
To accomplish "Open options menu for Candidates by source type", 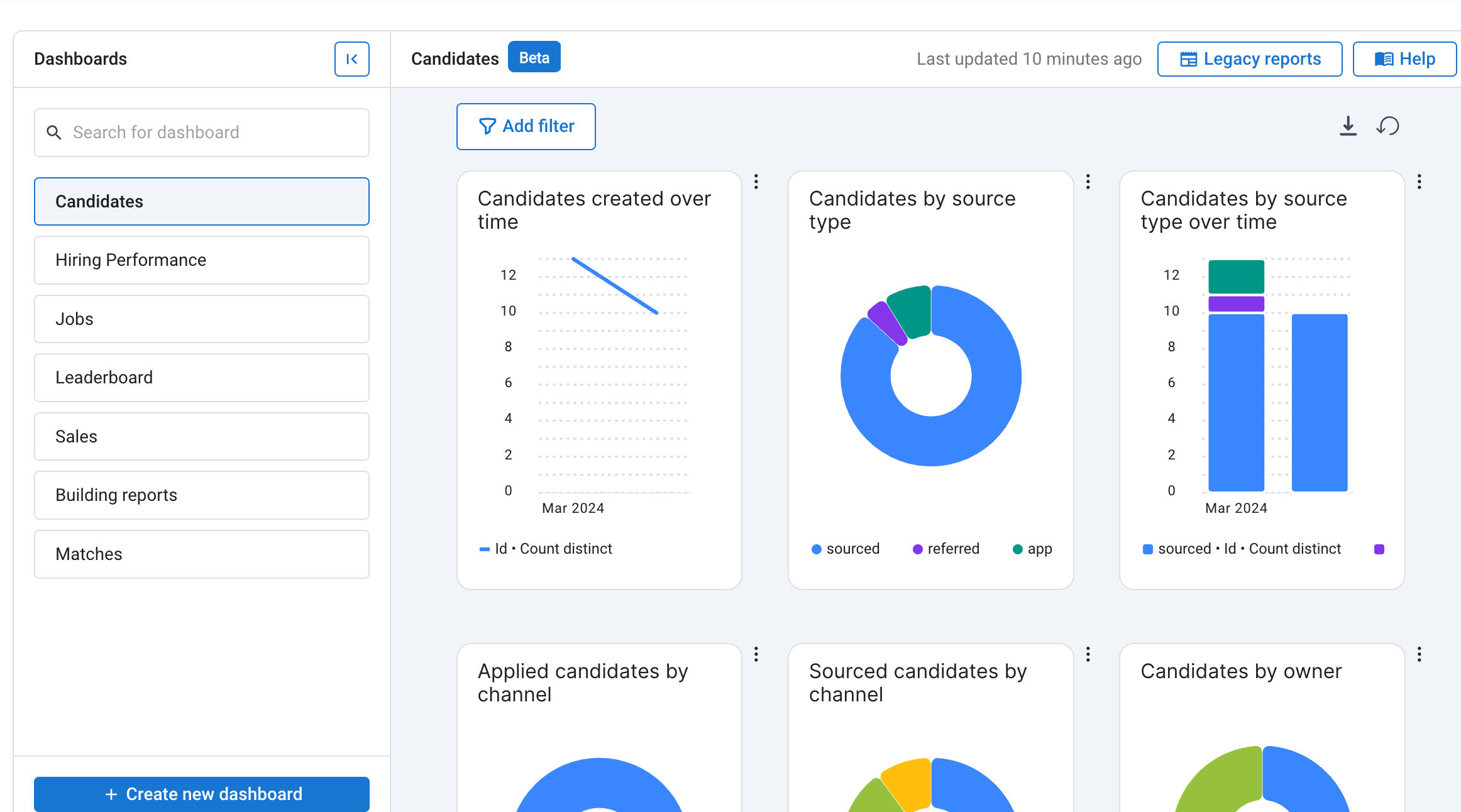I will coord(1088,182).
